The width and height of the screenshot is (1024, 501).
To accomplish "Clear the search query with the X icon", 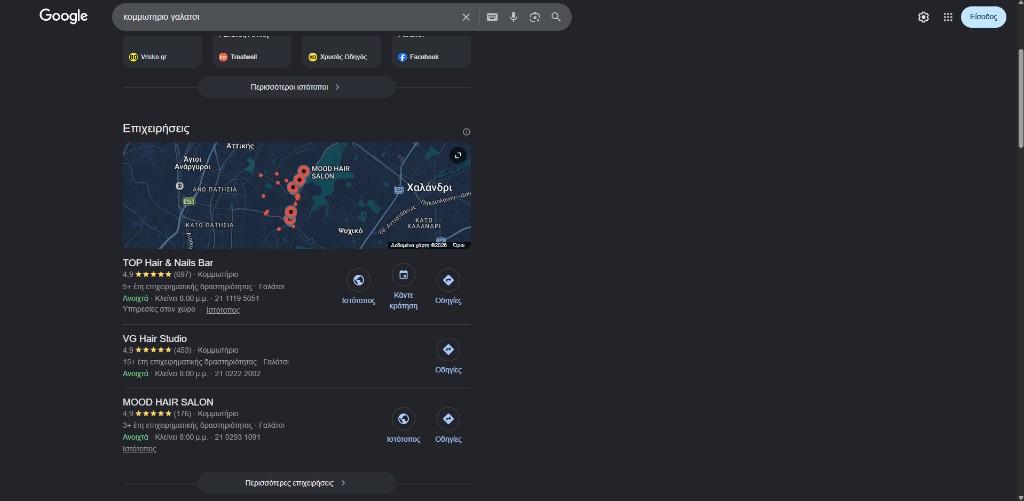I will (466, 17).
